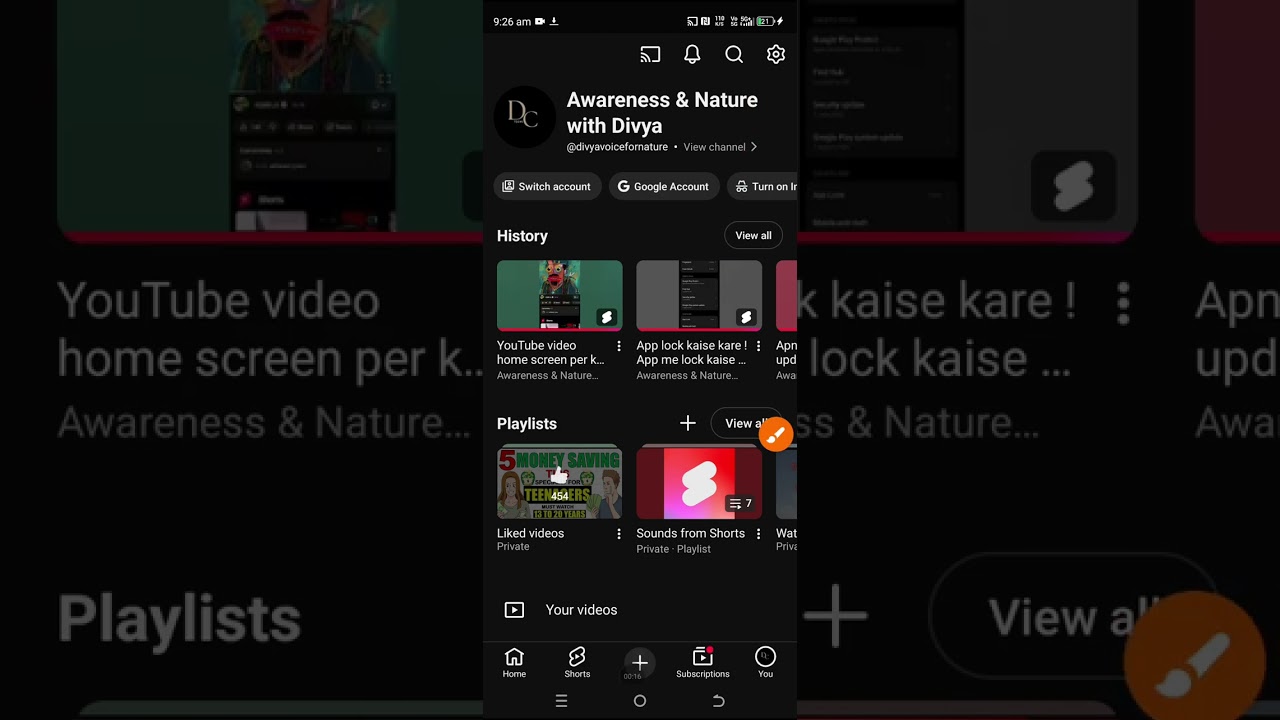The height and width of the screenshot is (720, 1280).
Task: Tap App lock kaise kare video title
Action: pyautogui.click(x=692, y=353)
